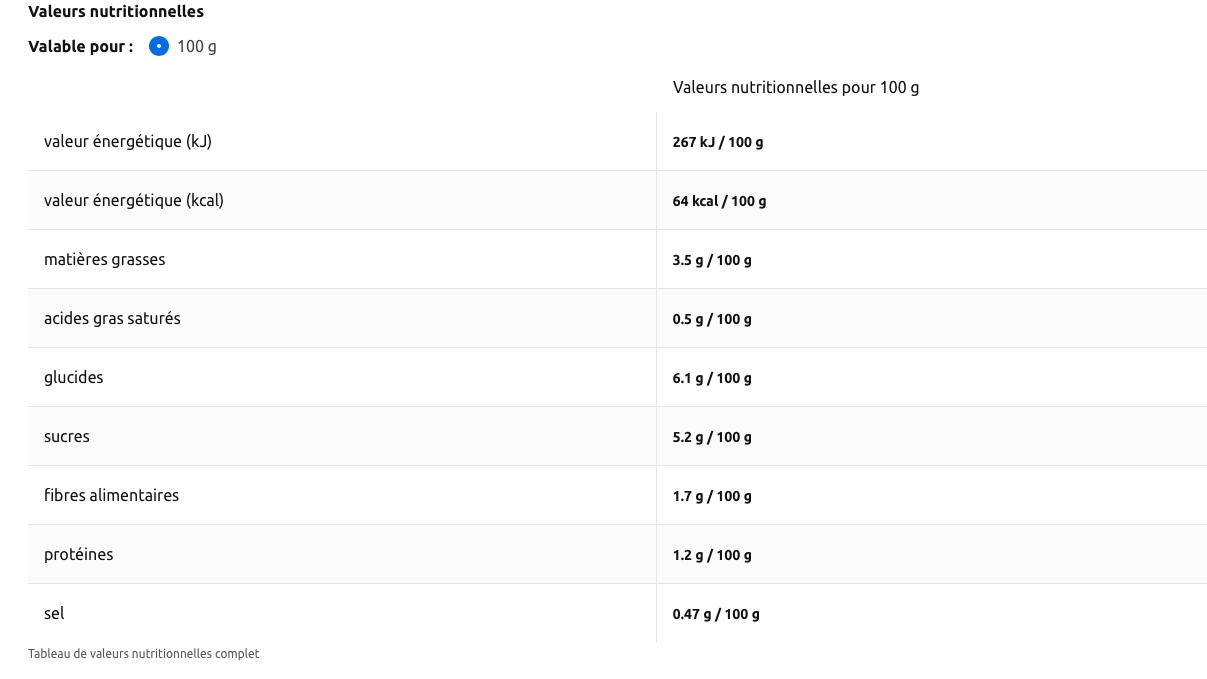Click the Valeurs nutritionnelles pour 100 g column header
The width and height of the screenshot is (1207, 679).
pos(796,88)
